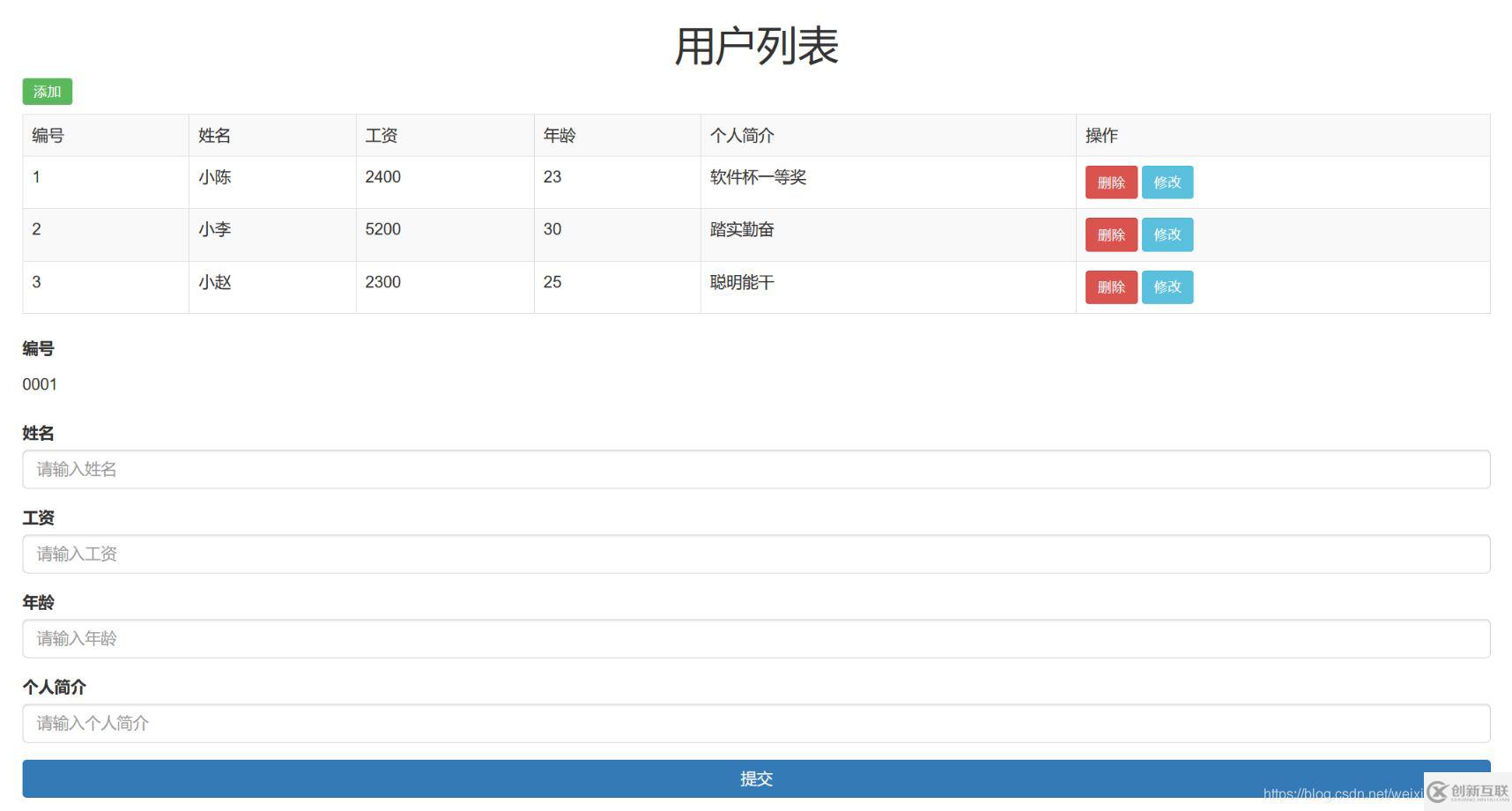Viewport: 1512px width, 811px height.
Task: Focus the 请输入个人简介 input field
Action: 756,723
